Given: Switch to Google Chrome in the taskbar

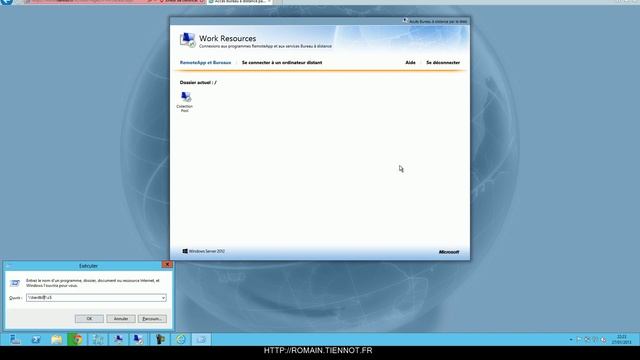Looking at the screenshot, I should coord(77,339).
